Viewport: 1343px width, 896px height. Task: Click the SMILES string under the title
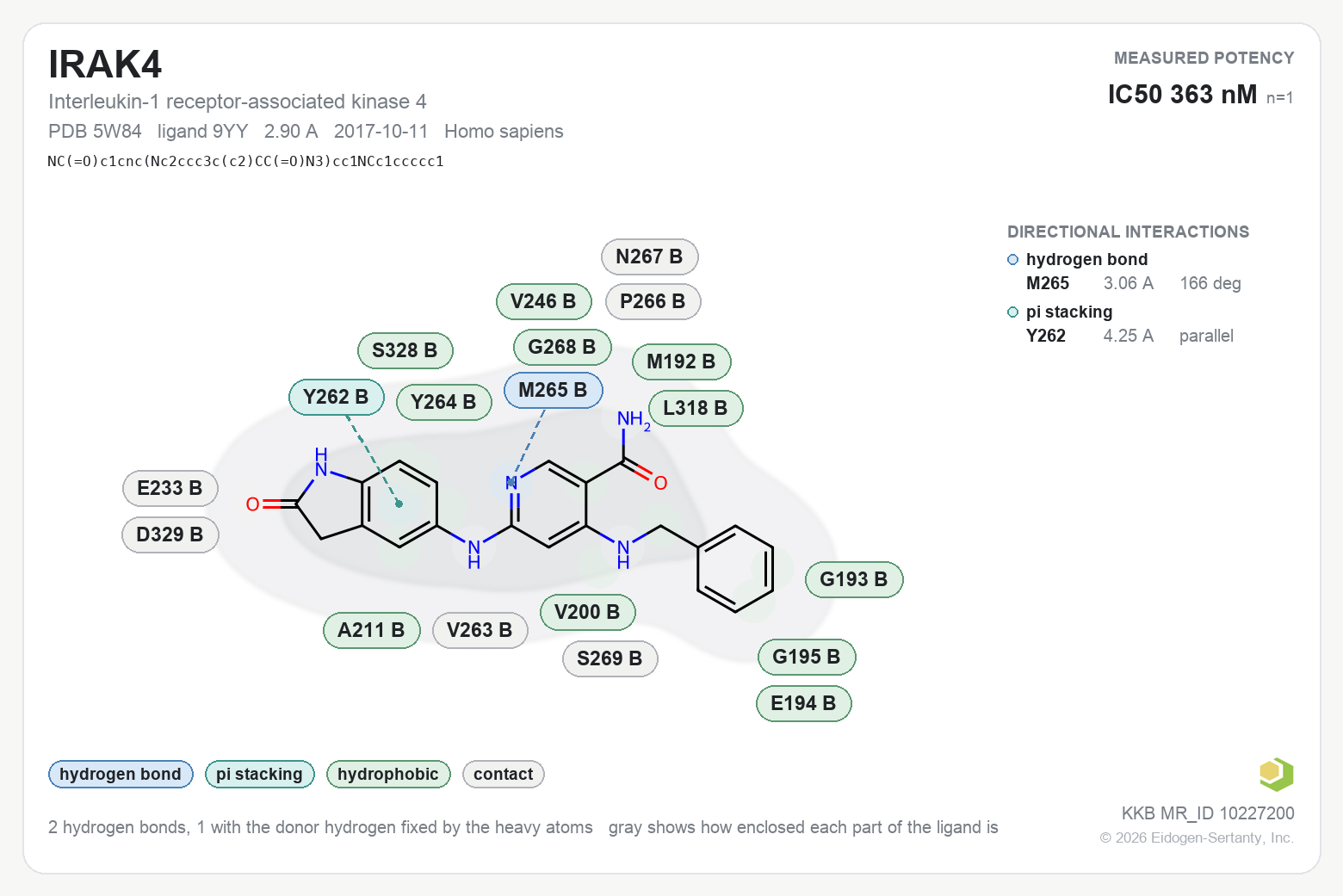click(x=245, y=161)
